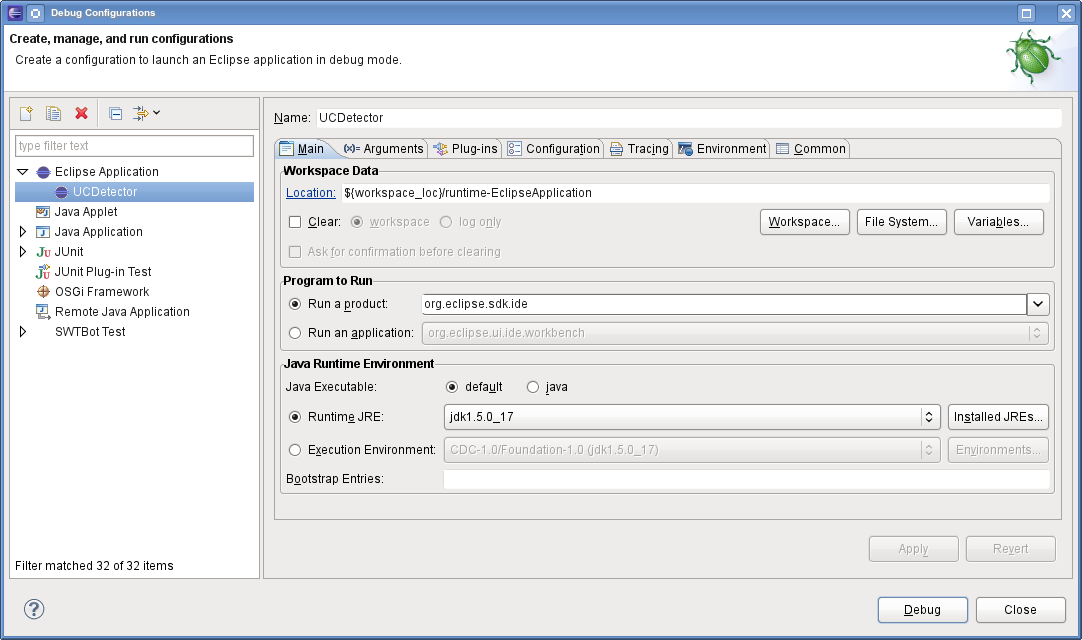Open help via the question mark icon
The width and height of the screenshot is (1082, 640).
click(x=34, y=610)
